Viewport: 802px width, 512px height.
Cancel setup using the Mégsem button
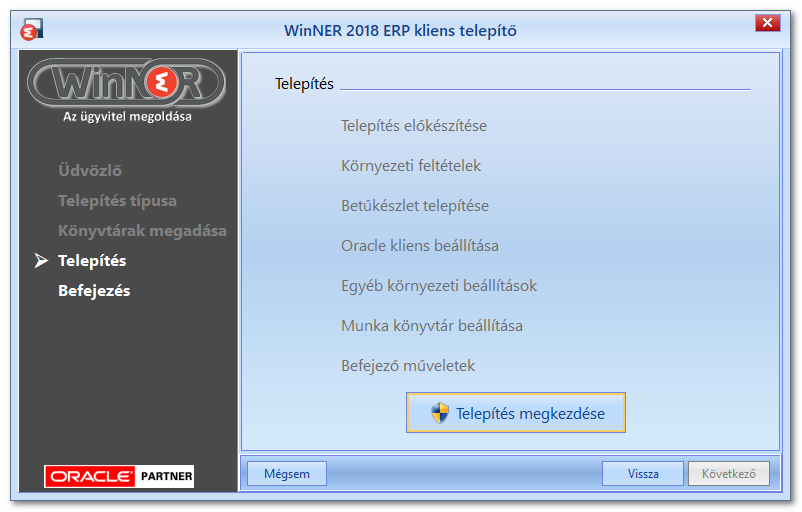[287, 474]
